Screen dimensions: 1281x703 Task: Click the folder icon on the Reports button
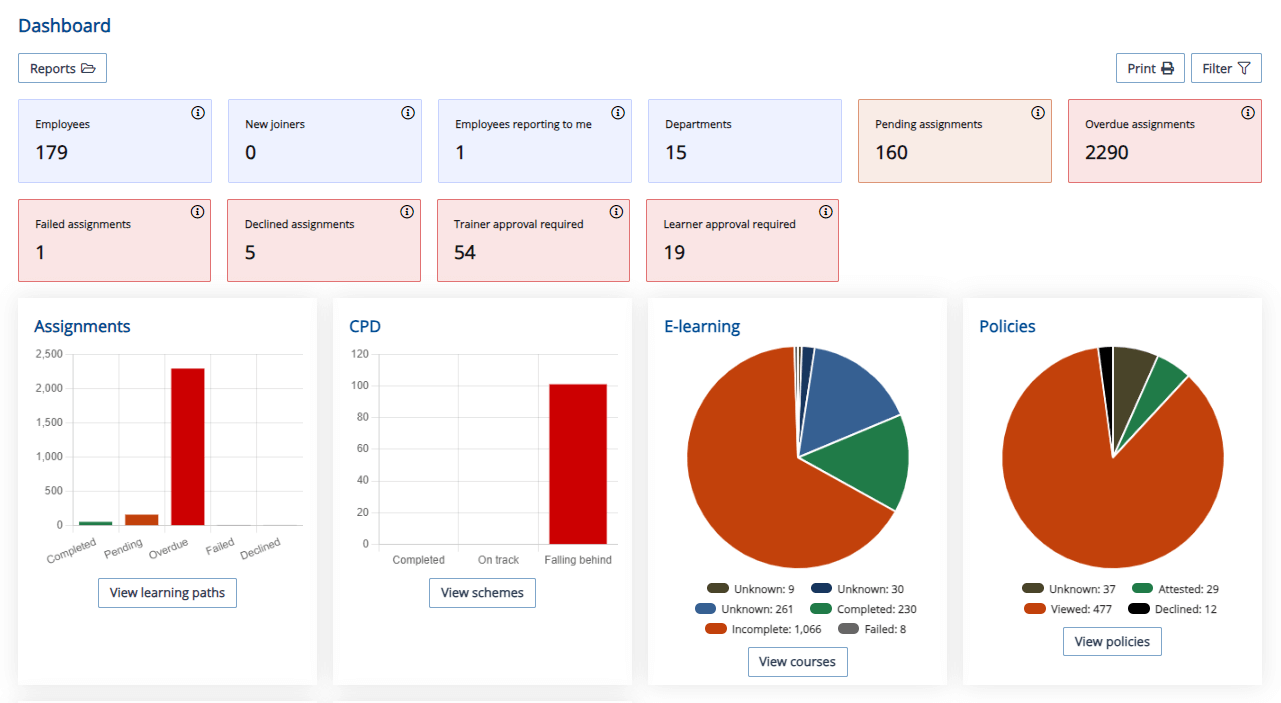click(89, 68)
